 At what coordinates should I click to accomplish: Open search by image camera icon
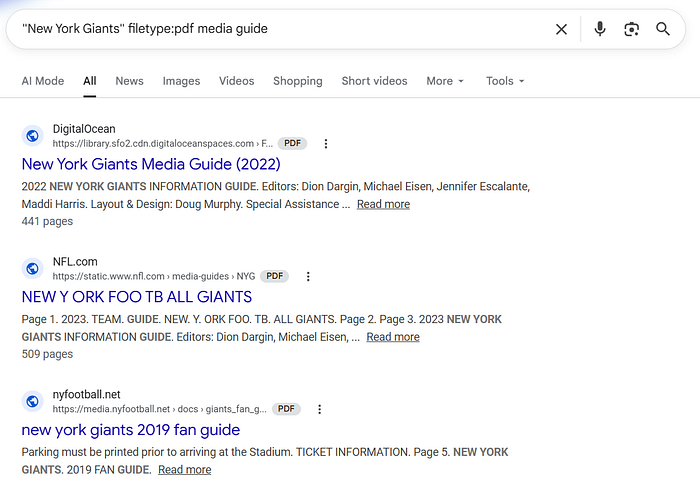click(631, 29)
